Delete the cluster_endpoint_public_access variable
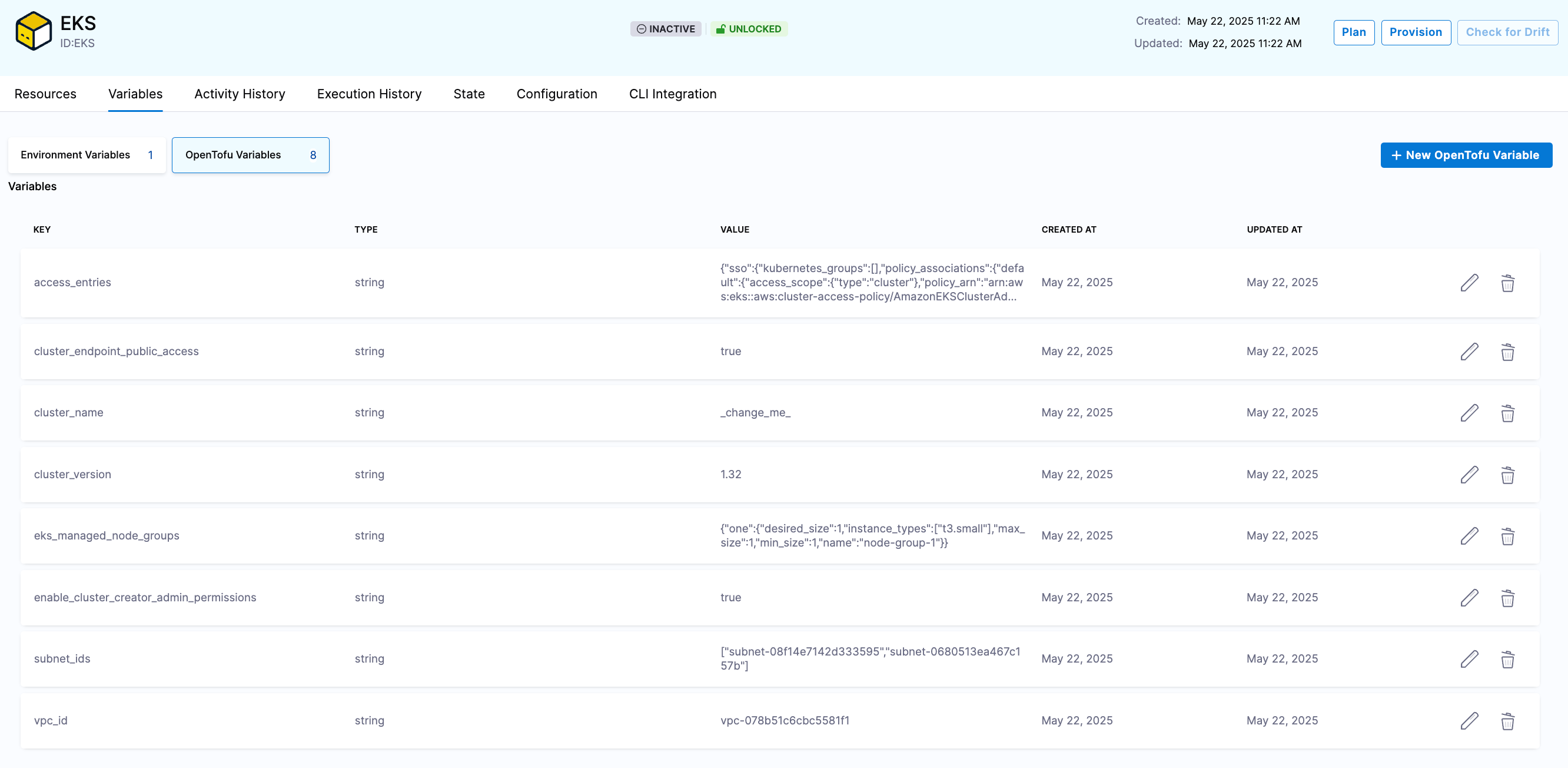Screen dimensions: 1568x768 pos(1507,352)
